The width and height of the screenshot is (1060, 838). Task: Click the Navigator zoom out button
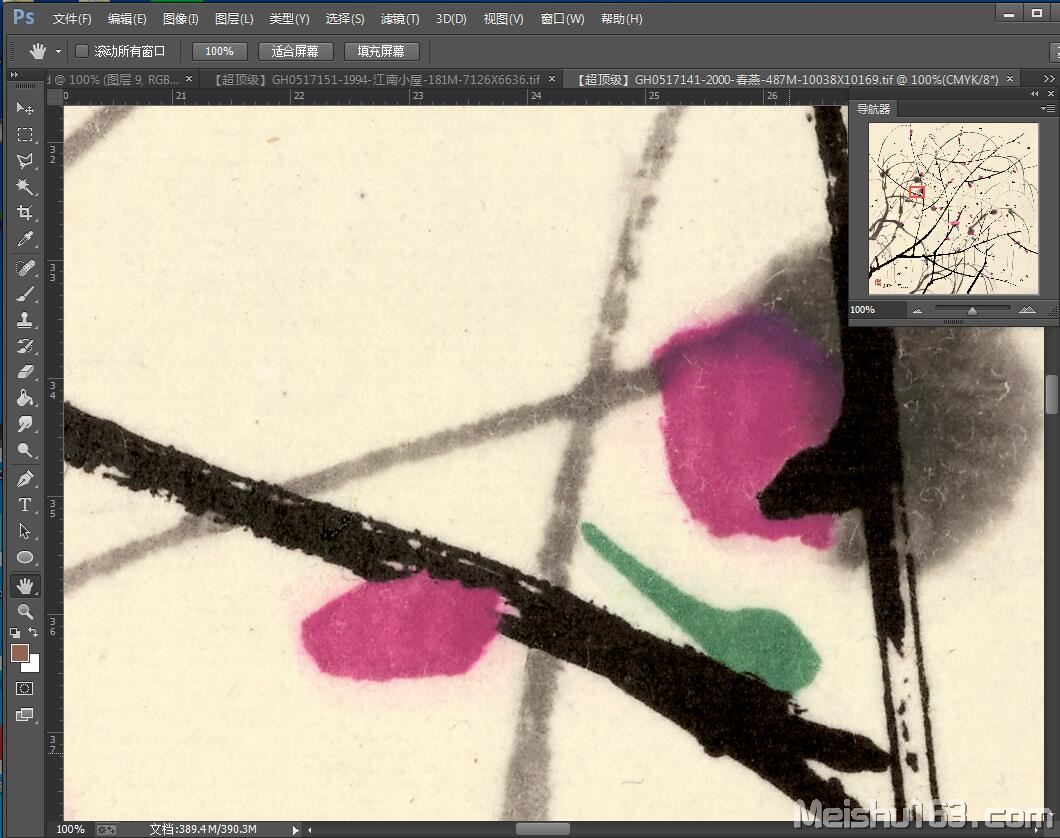pos(917,310)
